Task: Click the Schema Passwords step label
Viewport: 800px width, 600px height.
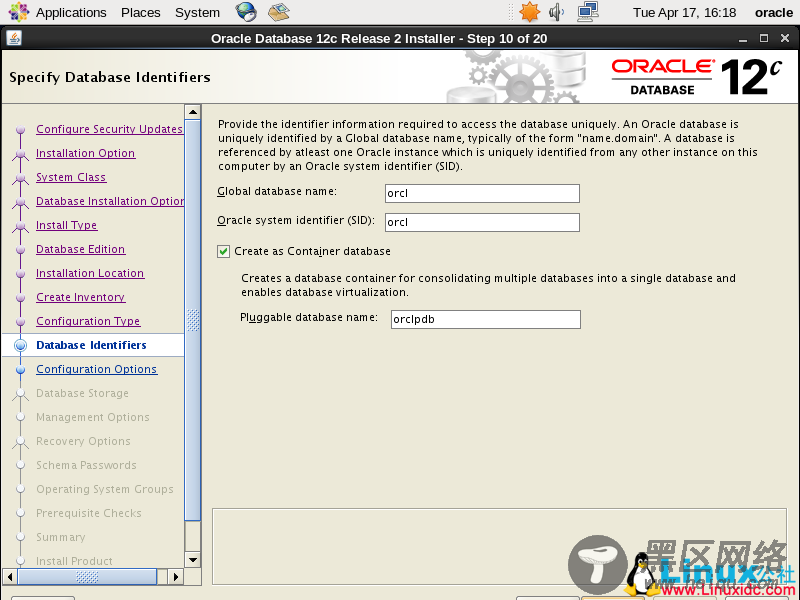Action: [87, 465]
